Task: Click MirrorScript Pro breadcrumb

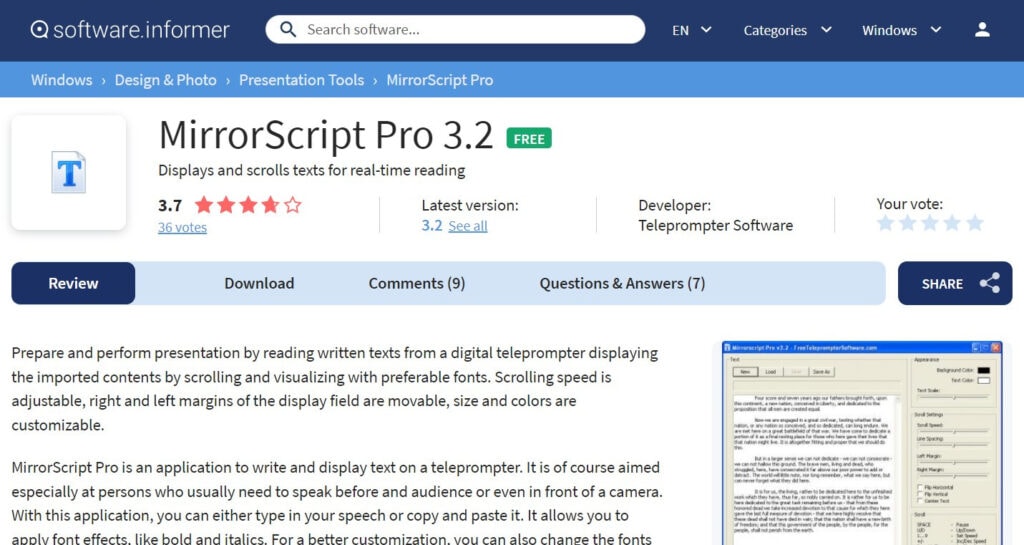Action: [x=440, y=80]
